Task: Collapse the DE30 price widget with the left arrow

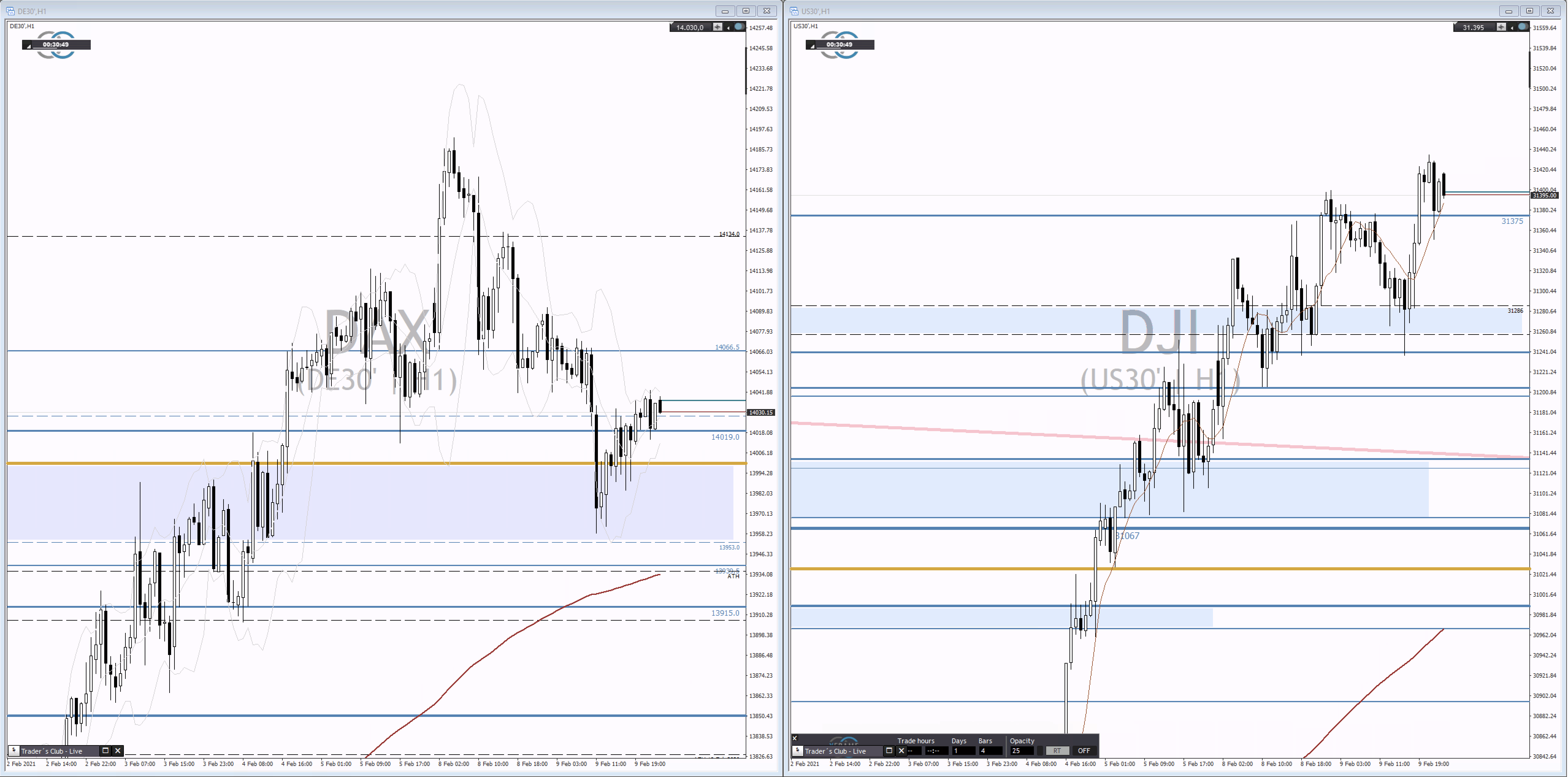Action: (x=729, y=27)
